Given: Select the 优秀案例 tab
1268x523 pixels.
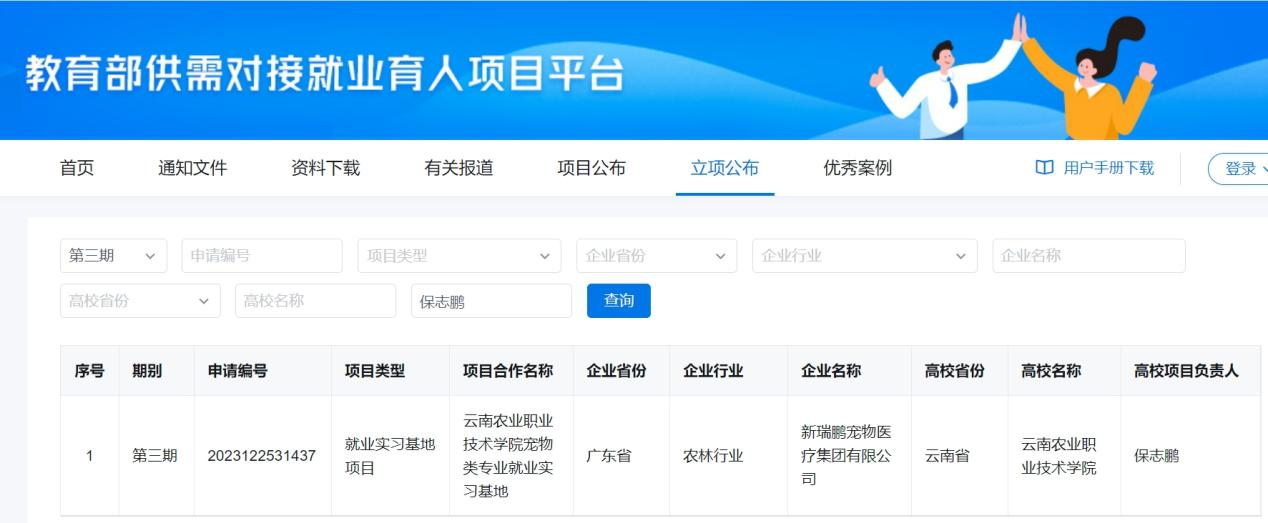Looking at the screenshot, I should click(x=857, y=168).
